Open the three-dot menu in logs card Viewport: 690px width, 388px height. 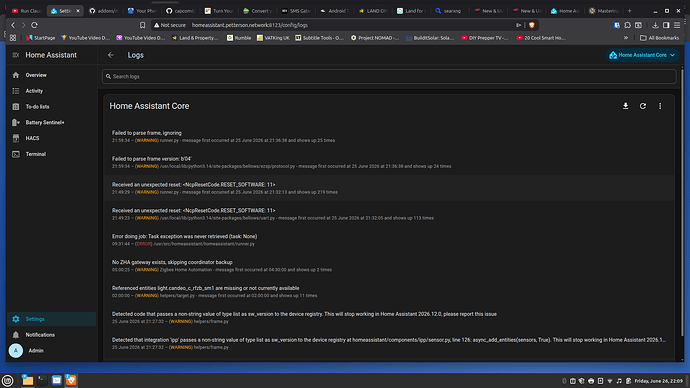pyautogui.click(x=660, y=106)
